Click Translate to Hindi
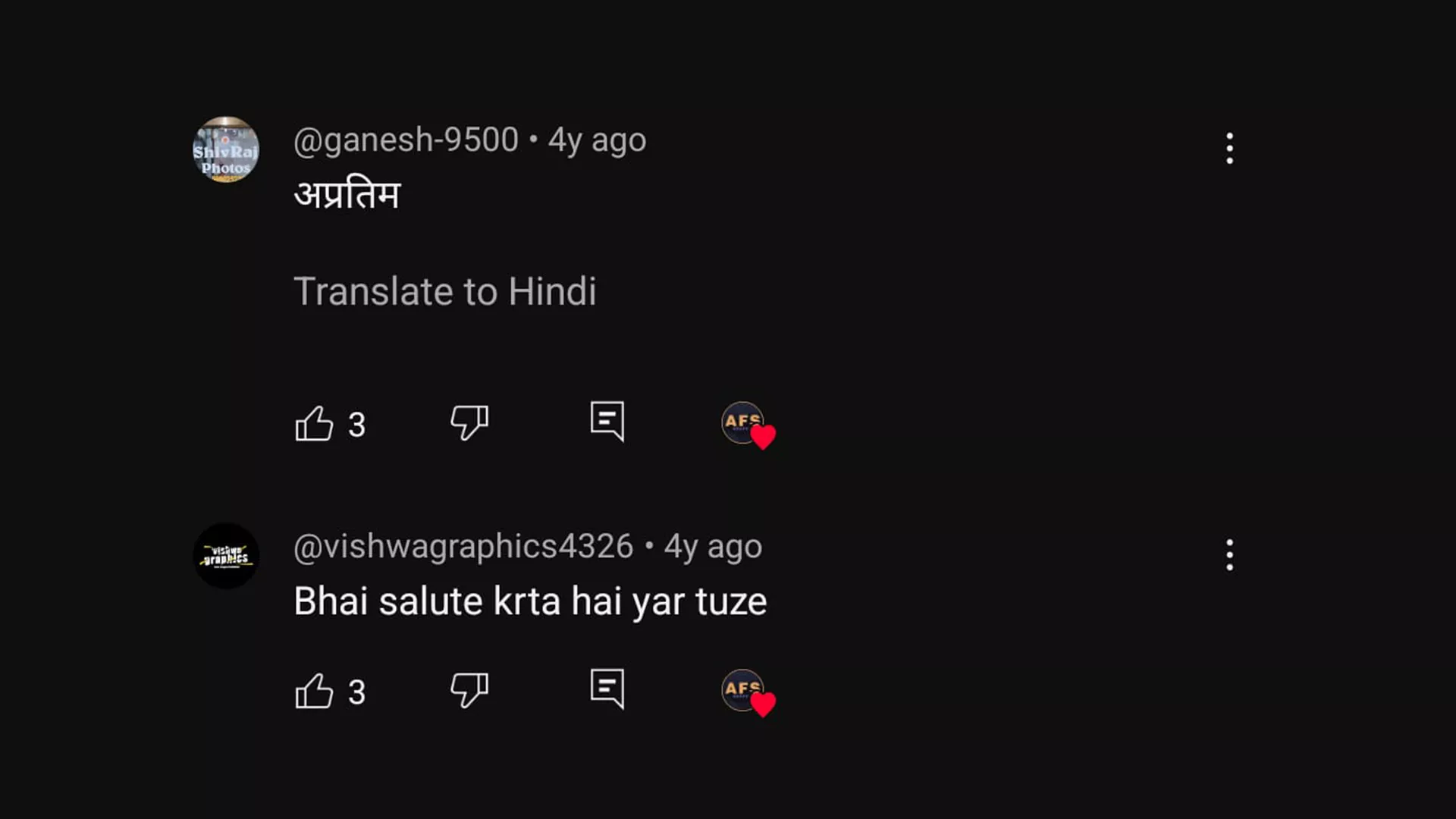 click(x=444, y=291)
